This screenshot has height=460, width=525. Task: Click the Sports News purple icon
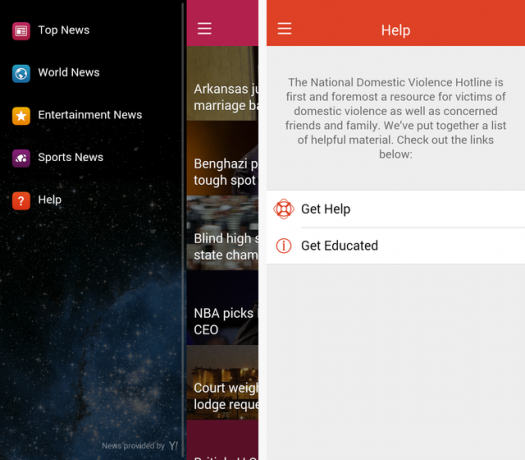pos(21,158)
